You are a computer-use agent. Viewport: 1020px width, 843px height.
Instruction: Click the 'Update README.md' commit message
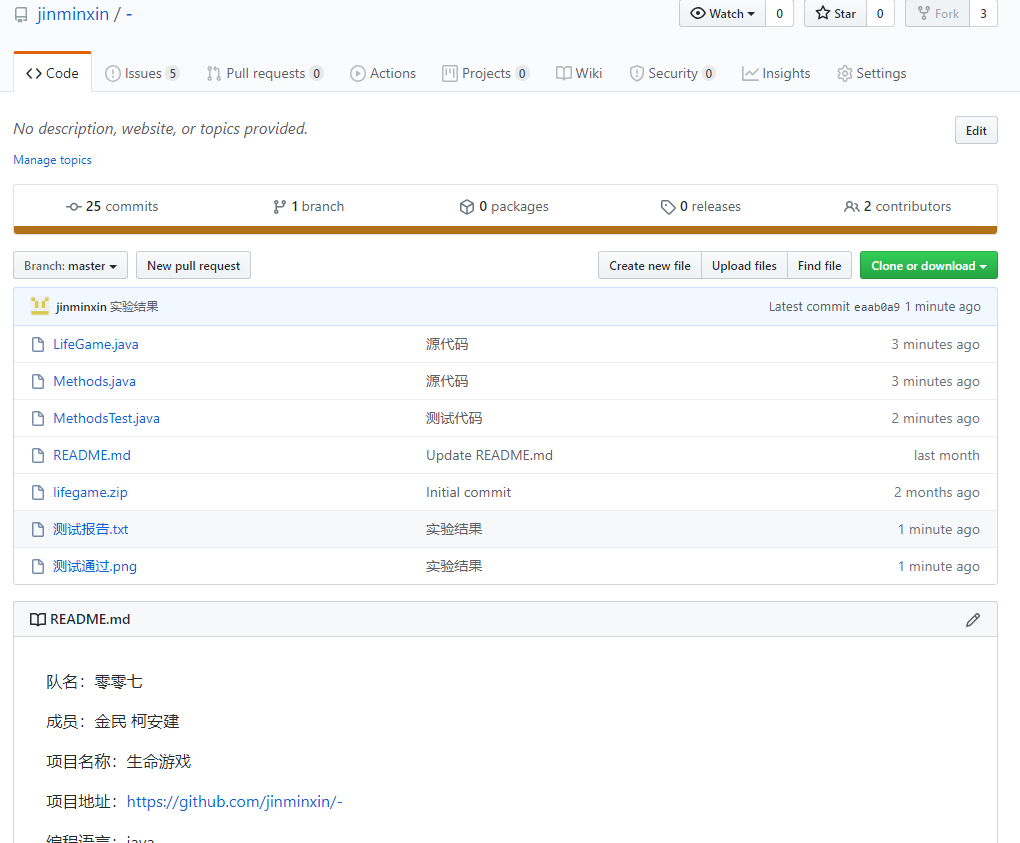[x=489, y=455]
